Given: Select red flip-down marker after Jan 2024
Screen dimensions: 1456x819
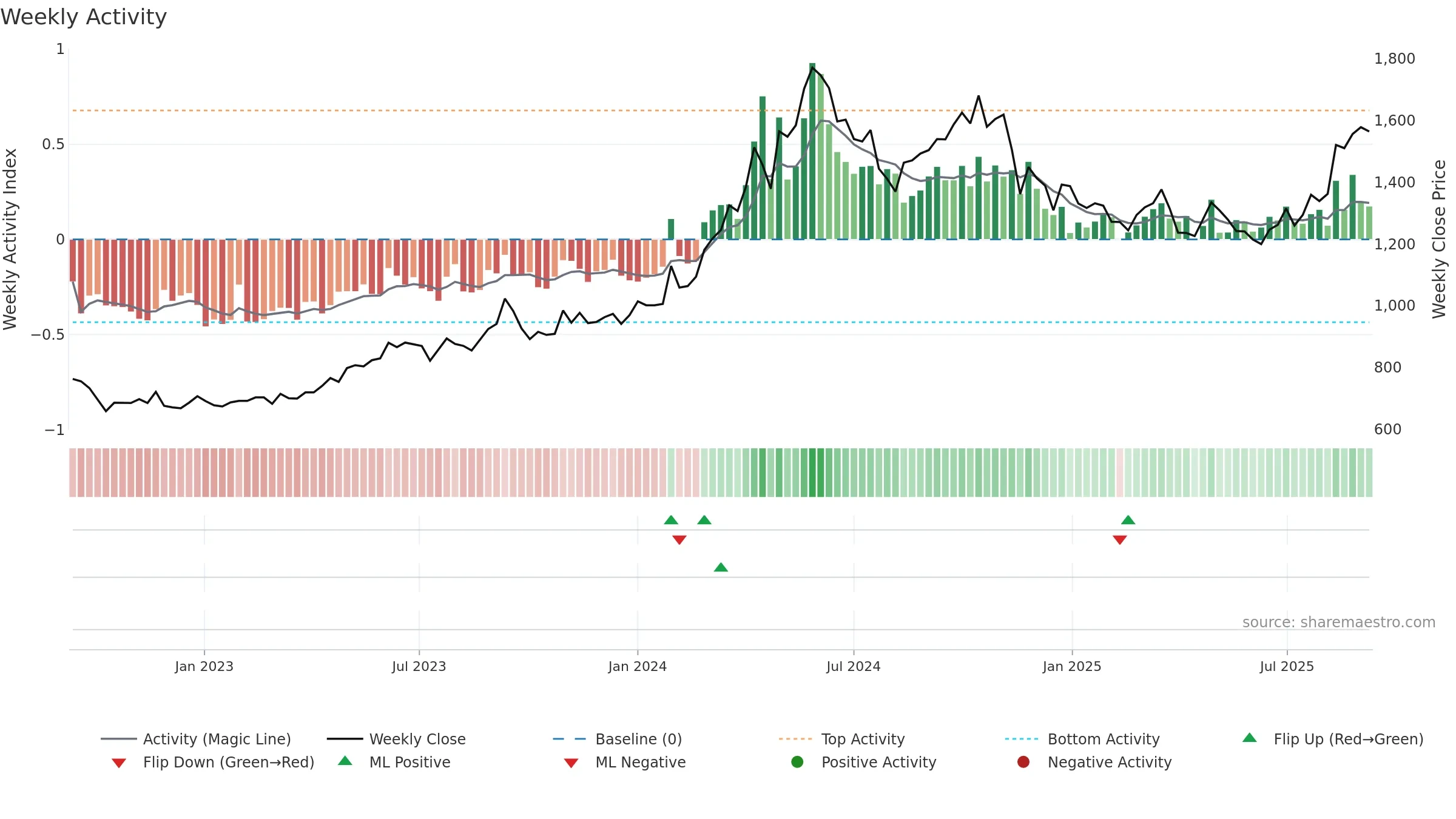Looking at the screenshot, I should (x=679, y=540).
